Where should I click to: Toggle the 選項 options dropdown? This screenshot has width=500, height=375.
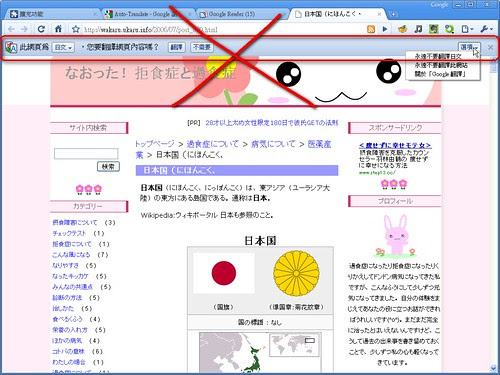click(x=469, y=47)
